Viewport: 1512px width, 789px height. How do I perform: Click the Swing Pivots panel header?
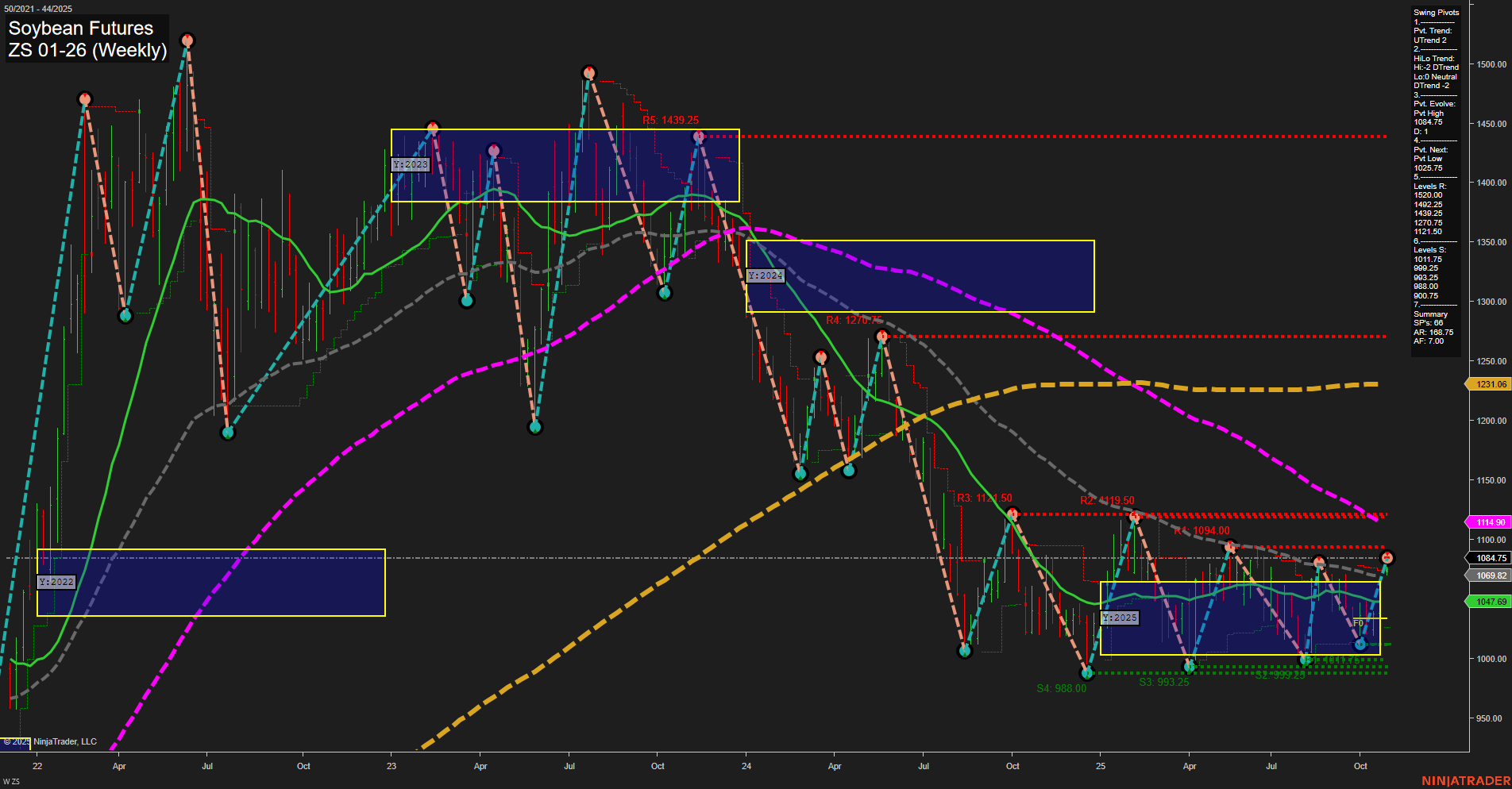tap(1434, 13)
